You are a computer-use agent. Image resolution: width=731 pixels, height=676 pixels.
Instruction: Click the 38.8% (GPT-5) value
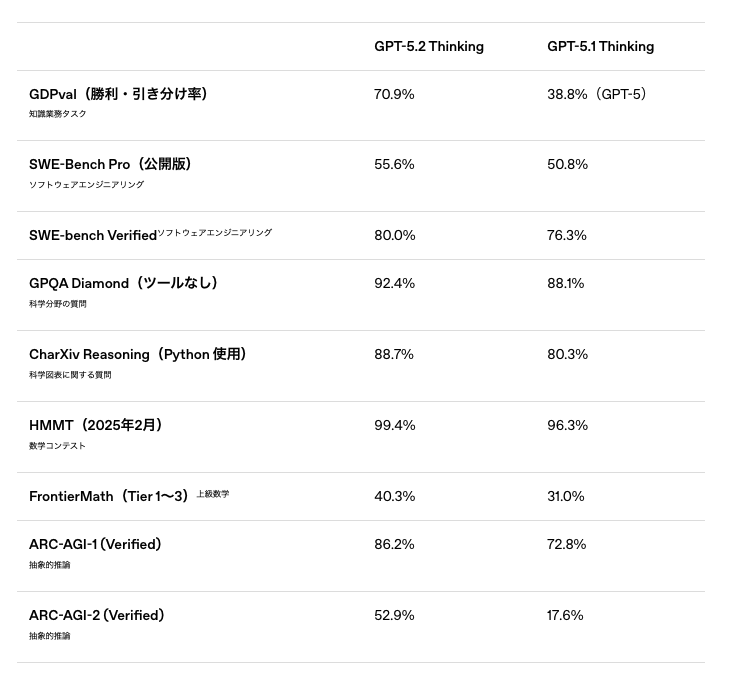pos(597,94)
